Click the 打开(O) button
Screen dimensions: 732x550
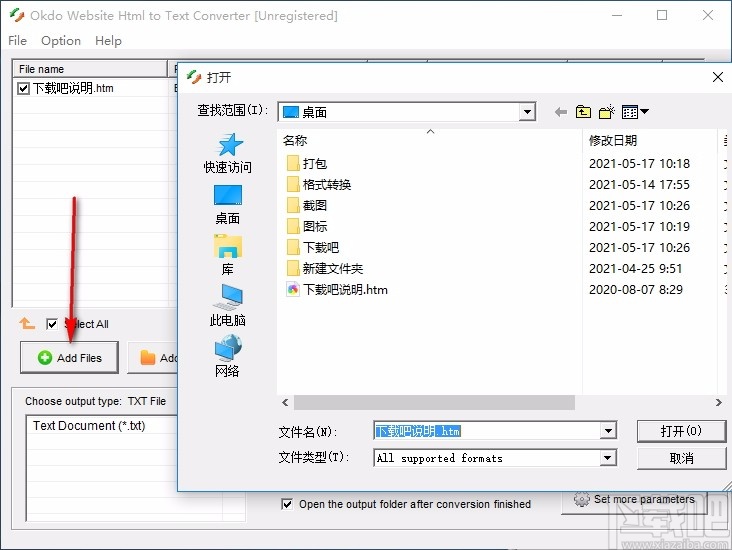coord(681,431)
